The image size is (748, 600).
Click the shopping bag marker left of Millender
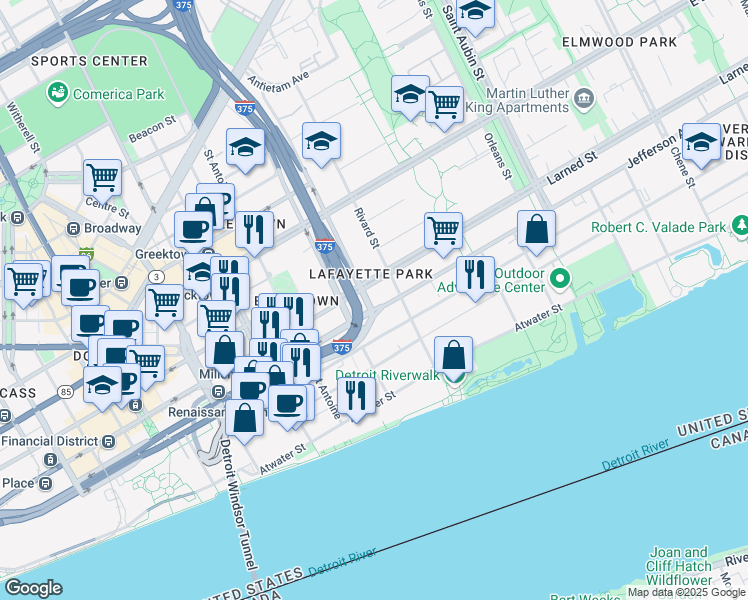tap(225, 351)
